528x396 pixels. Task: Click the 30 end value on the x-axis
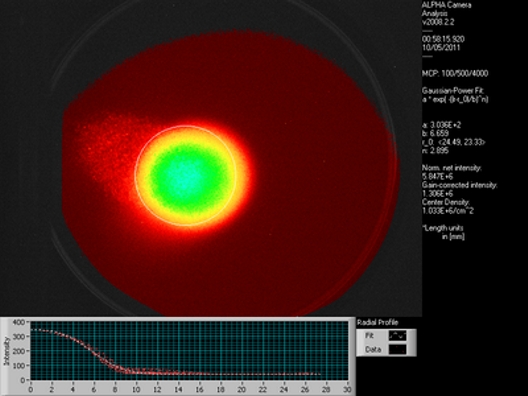[347, 390]
